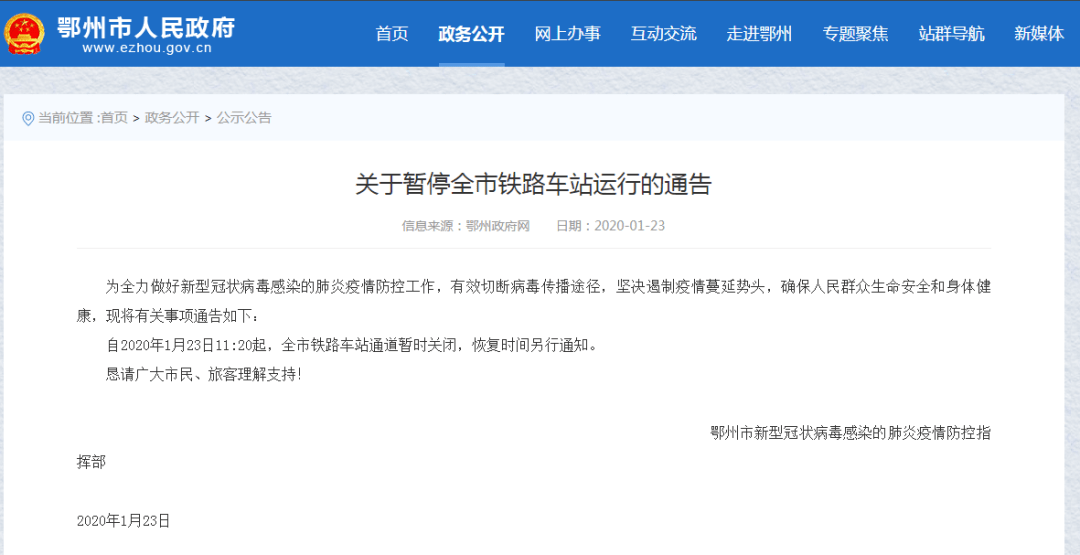Select 专题聚焦 in the top navigation
The height and width of the screenshot is (555, 1080).
point(855,34)
